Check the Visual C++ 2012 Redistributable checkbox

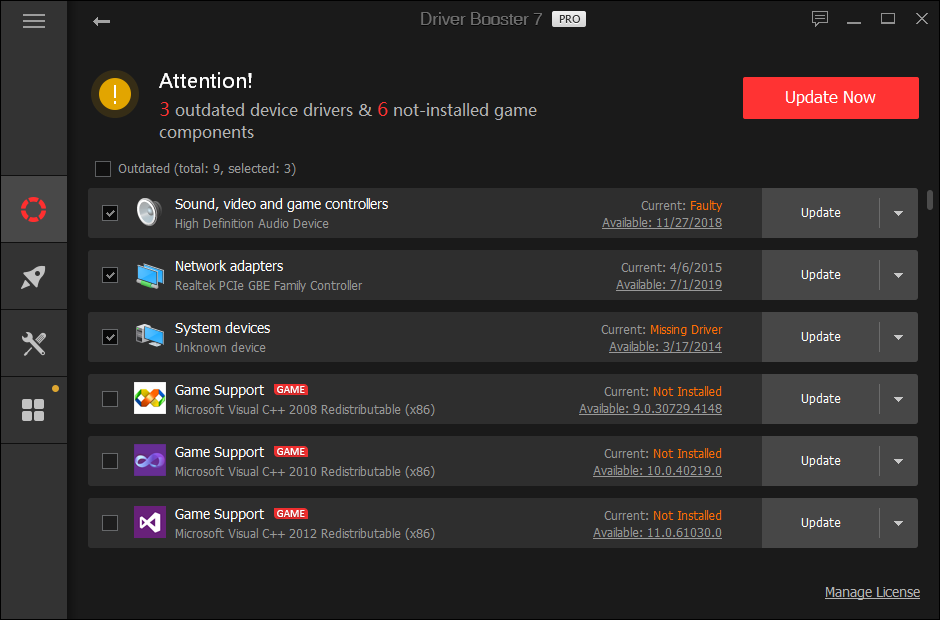(x=110, y=523)
